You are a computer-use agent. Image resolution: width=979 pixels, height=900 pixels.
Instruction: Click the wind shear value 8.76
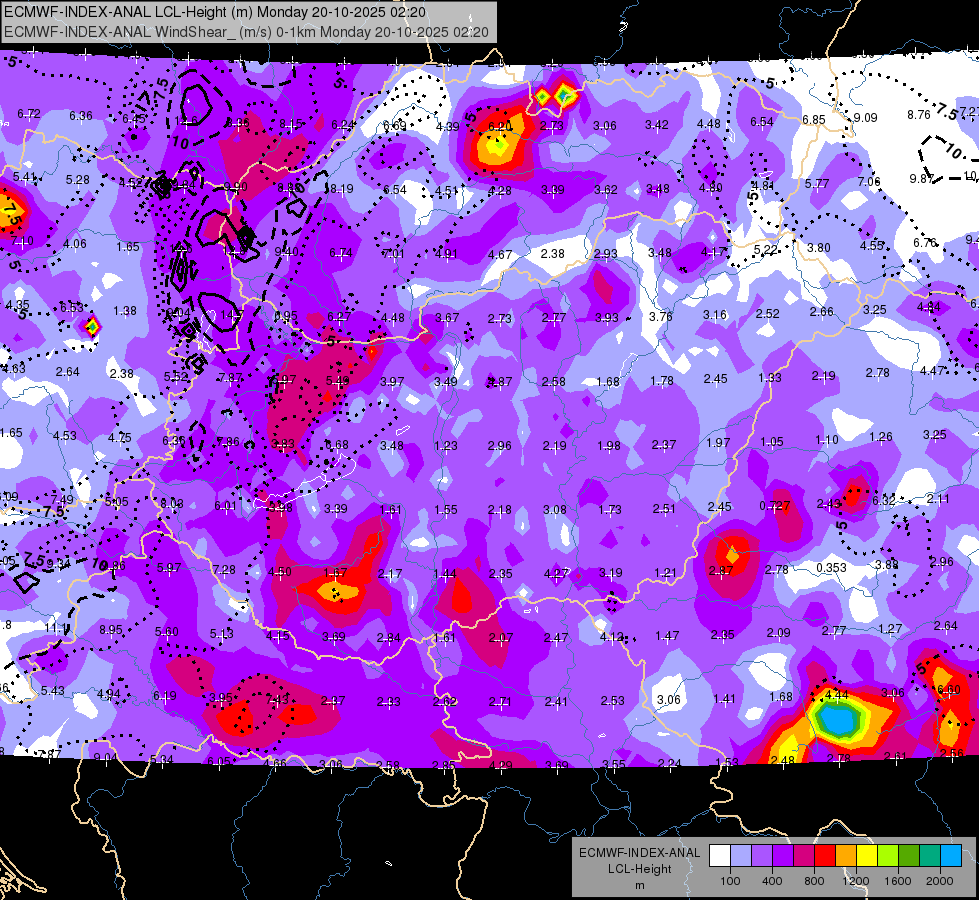pyautogui.click(x=919, y=114)
